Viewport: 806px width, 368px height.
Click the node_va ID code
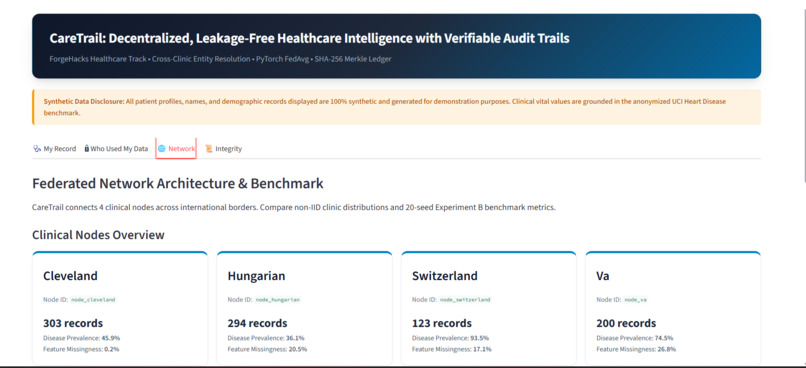pyautogui.click(x=635, y=299)
